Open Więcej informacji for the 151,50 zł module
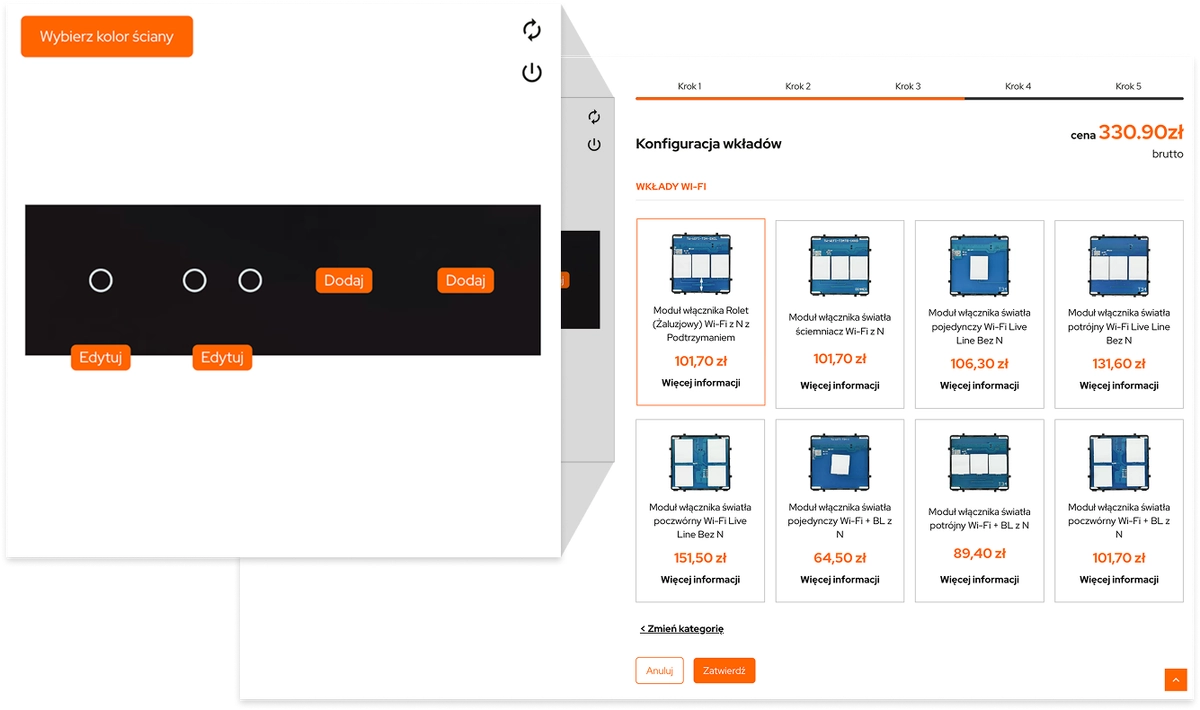Screen dimensions: 1200x710 tap(700, 580)
